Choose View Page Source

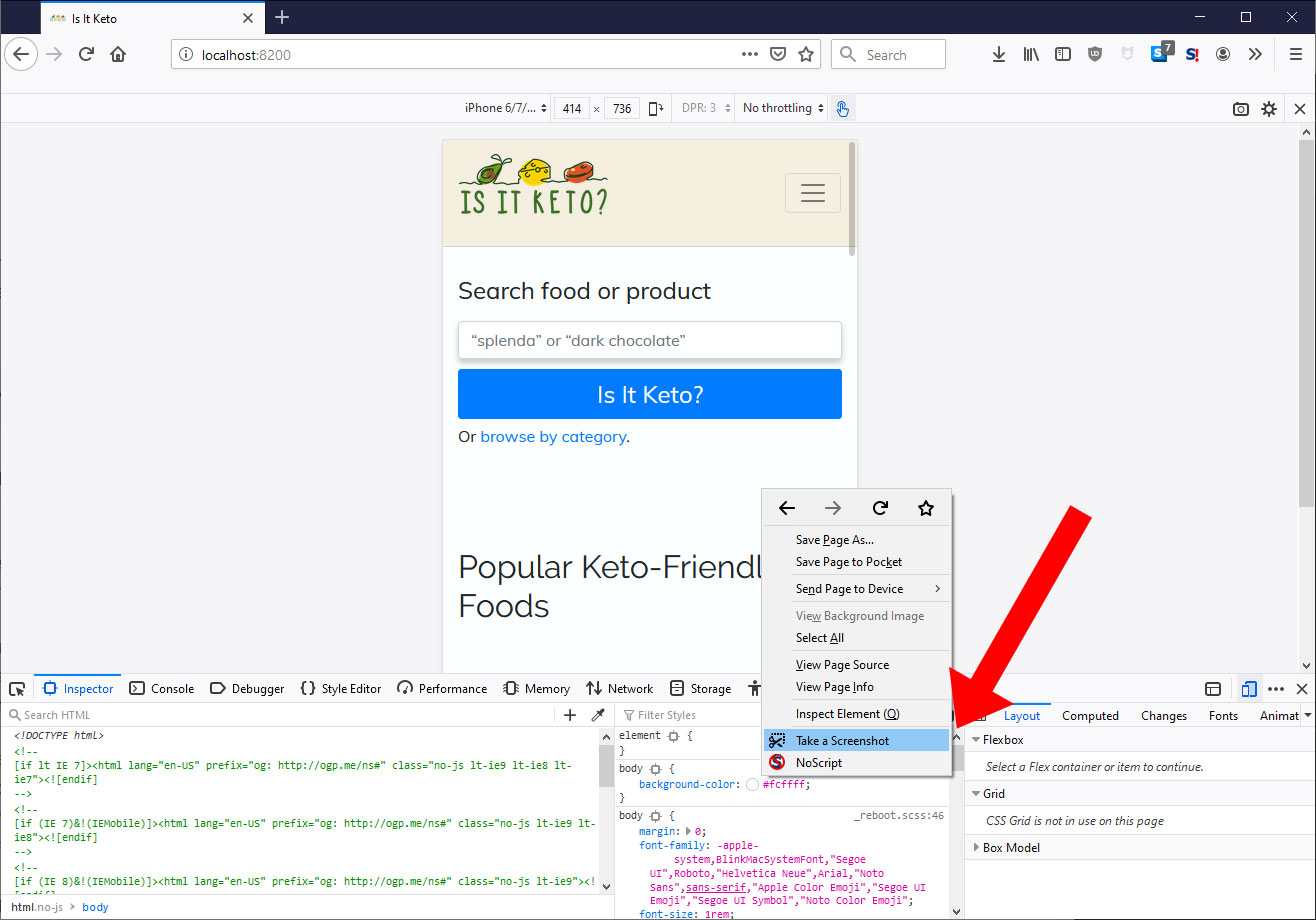856,665
